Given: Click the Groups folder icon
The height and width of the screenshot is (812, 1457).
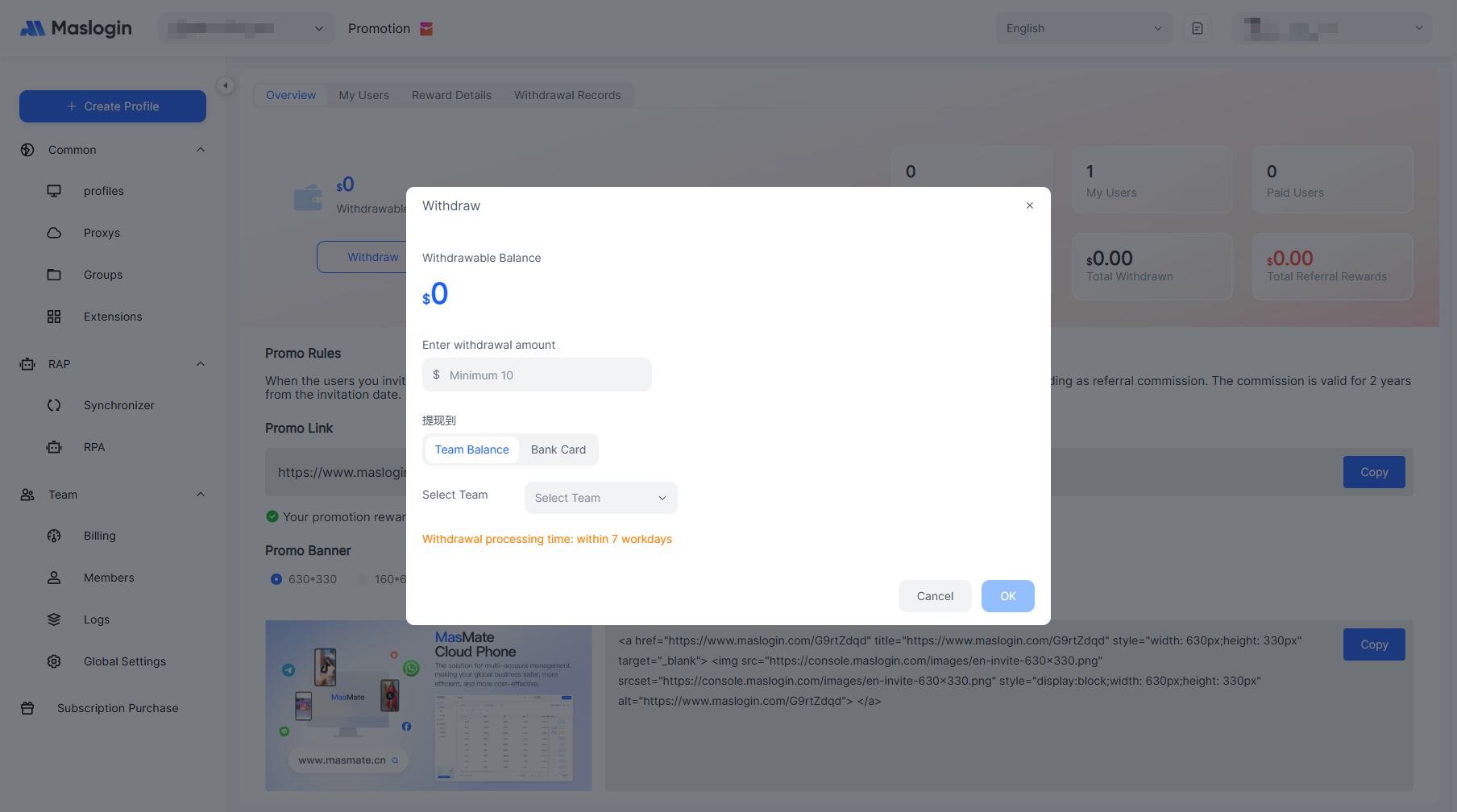Looking at the screenshot, I should [54, 275].
